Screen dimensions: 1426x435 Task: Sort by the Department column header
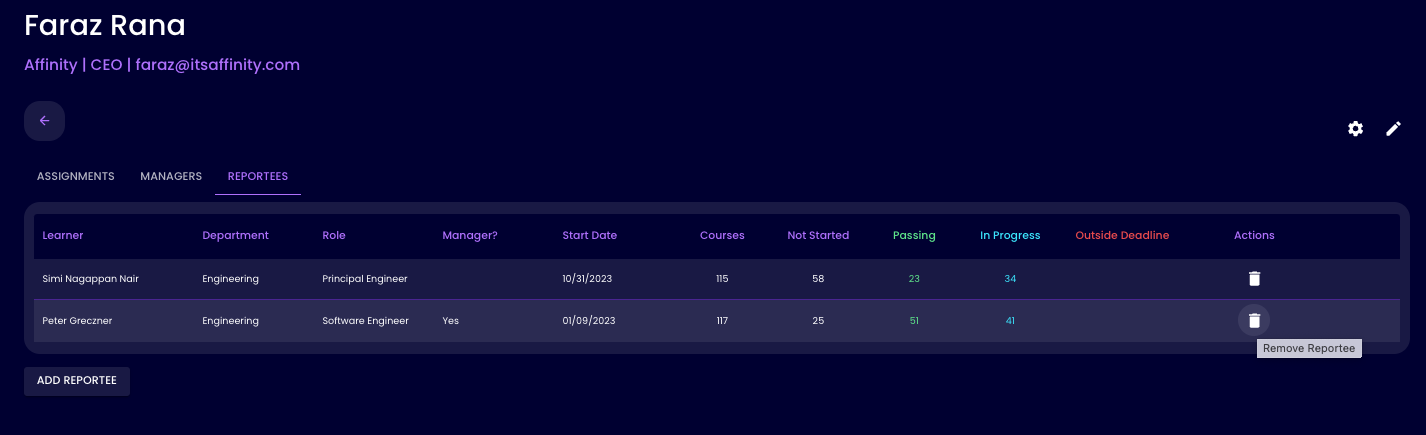point(235,236)
